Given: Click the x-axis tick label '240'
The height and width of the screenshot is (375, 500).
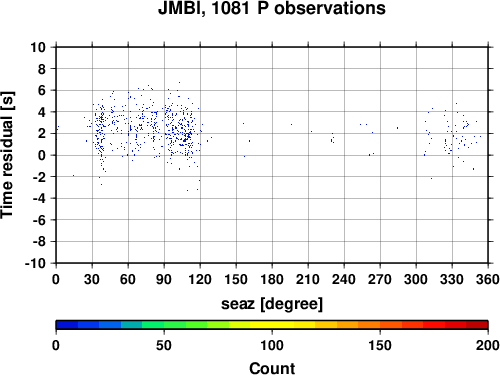Looking at the screenshot, I should [344, 279].
